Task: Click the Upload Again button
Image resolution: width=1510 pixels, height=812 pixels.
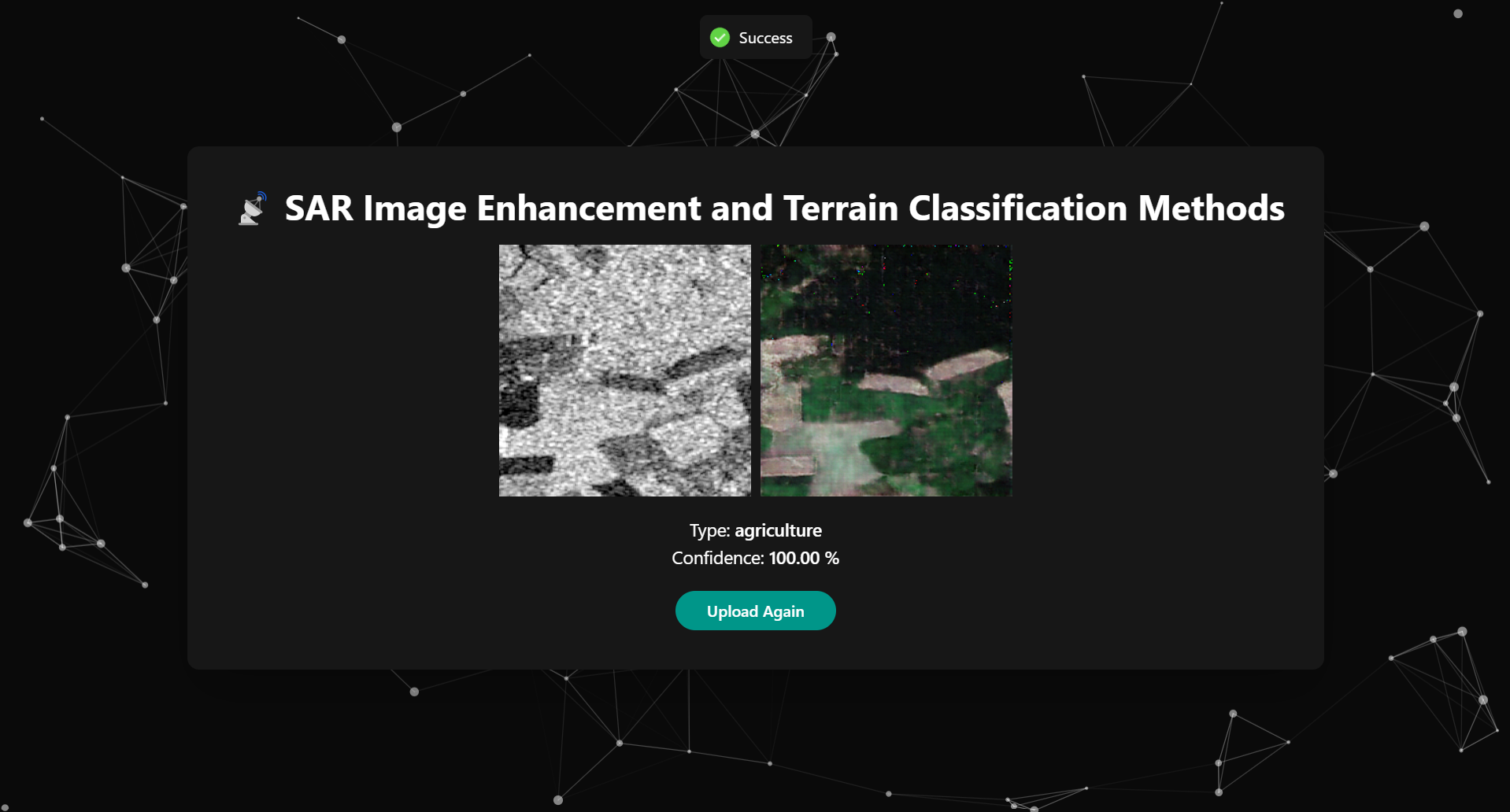Action: (x=755, y=611)
